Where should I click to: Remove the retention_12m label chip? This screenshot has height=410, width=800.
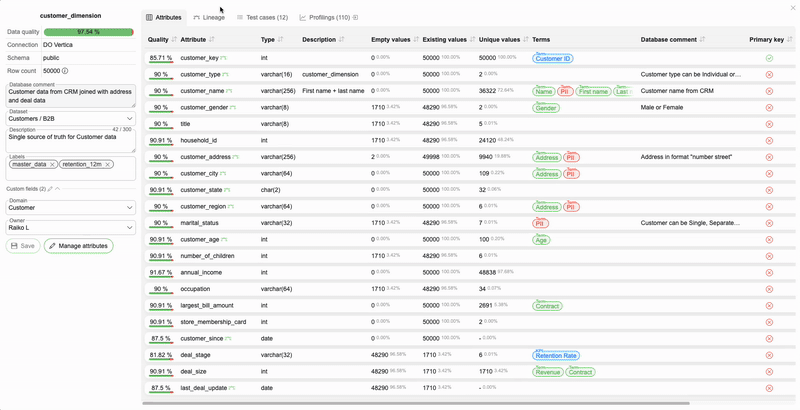(108, 164)
